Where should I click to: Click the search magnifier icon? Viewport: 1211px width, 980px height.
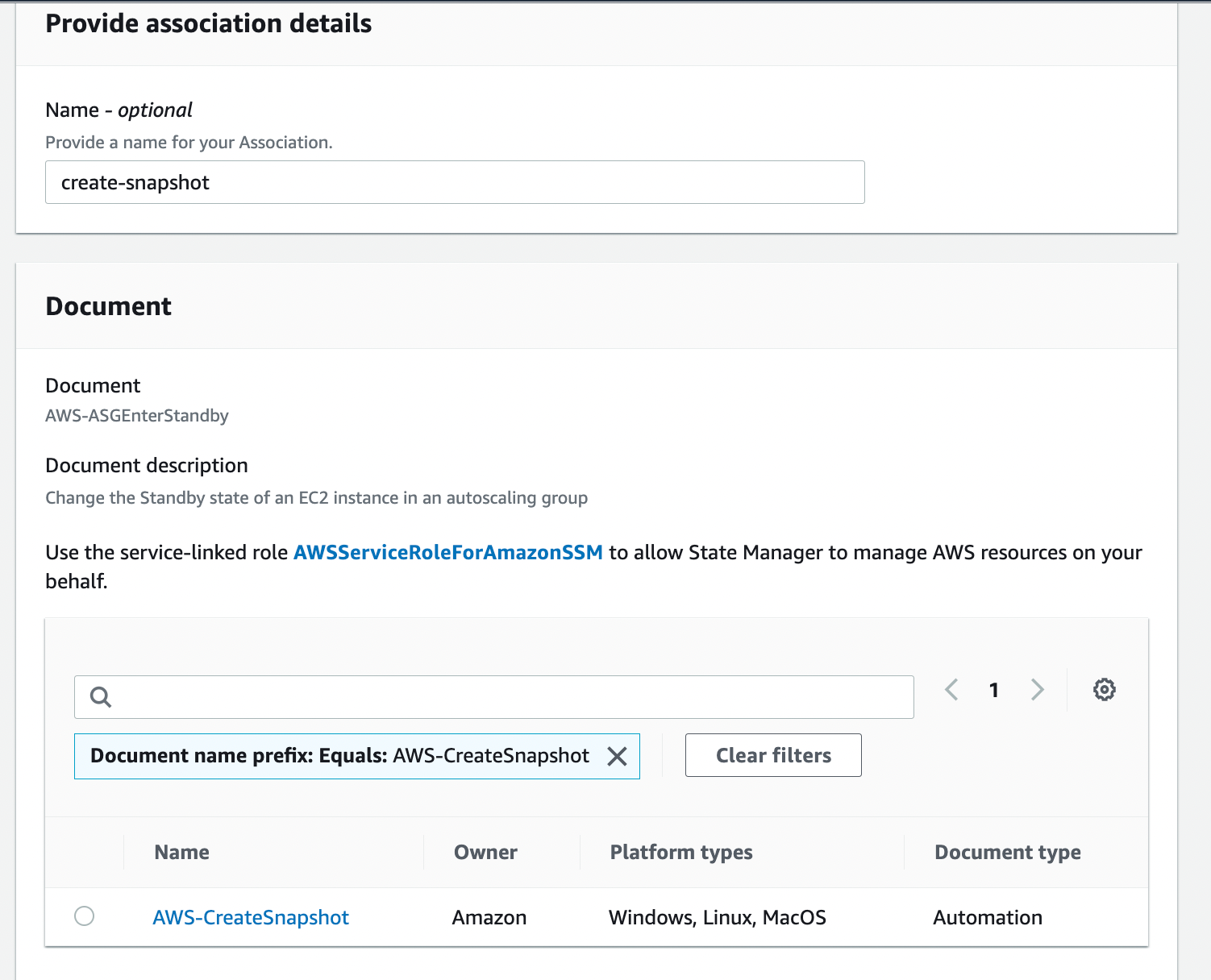101,697
